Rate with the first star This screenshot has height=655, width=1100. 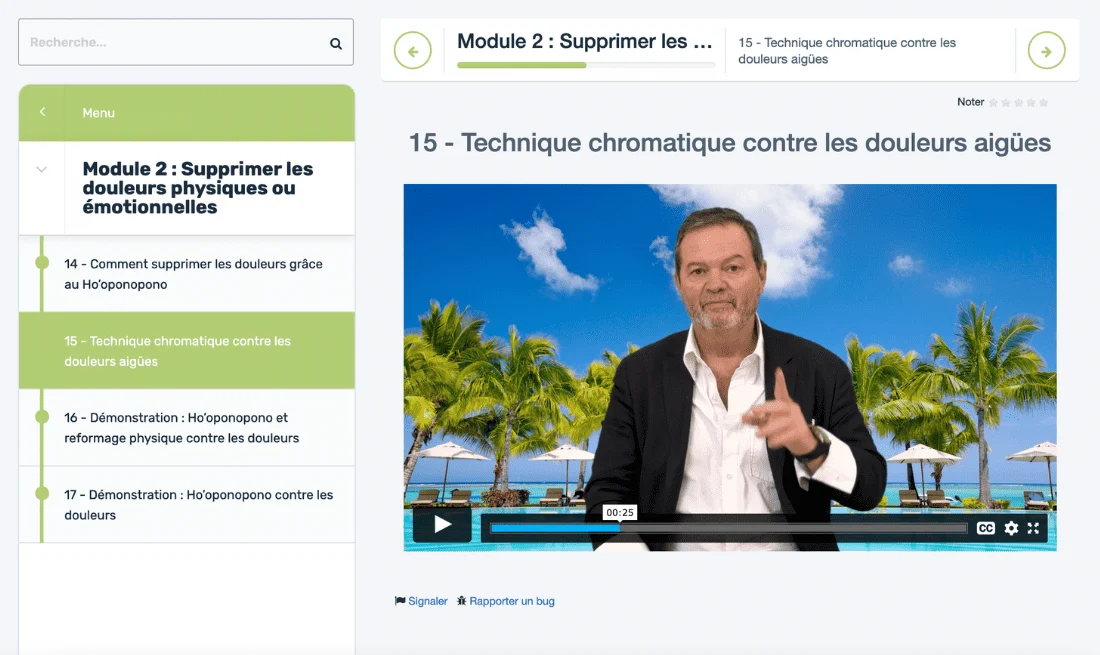[x=993, y=102]
